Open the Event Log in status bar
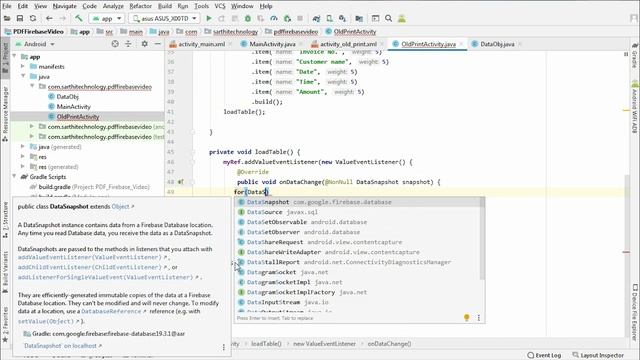The width and height of the screenshot is (640, 360). [544, 356]
